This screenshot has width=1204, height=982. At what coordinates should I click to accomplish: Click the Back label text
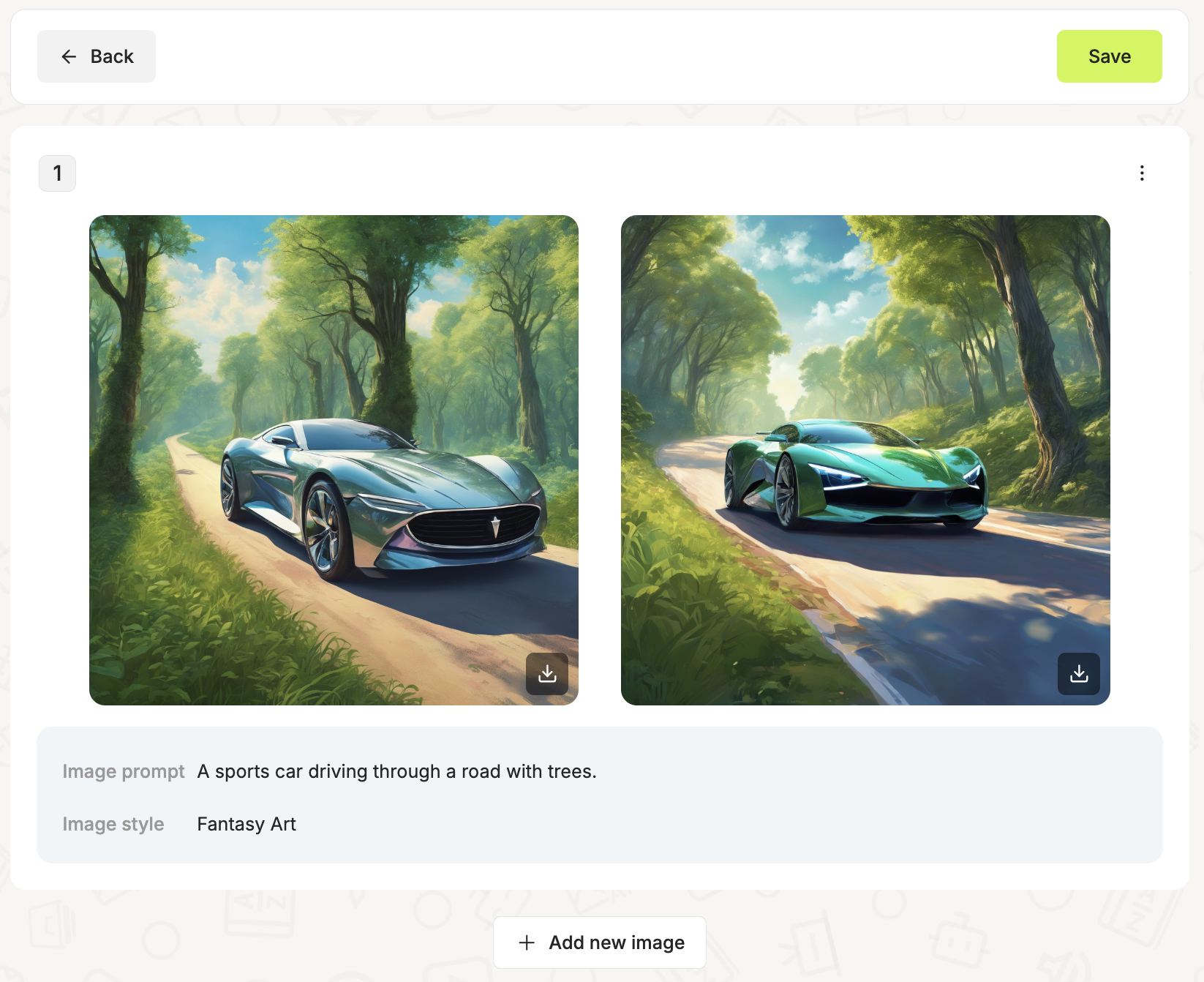[112, 56]
